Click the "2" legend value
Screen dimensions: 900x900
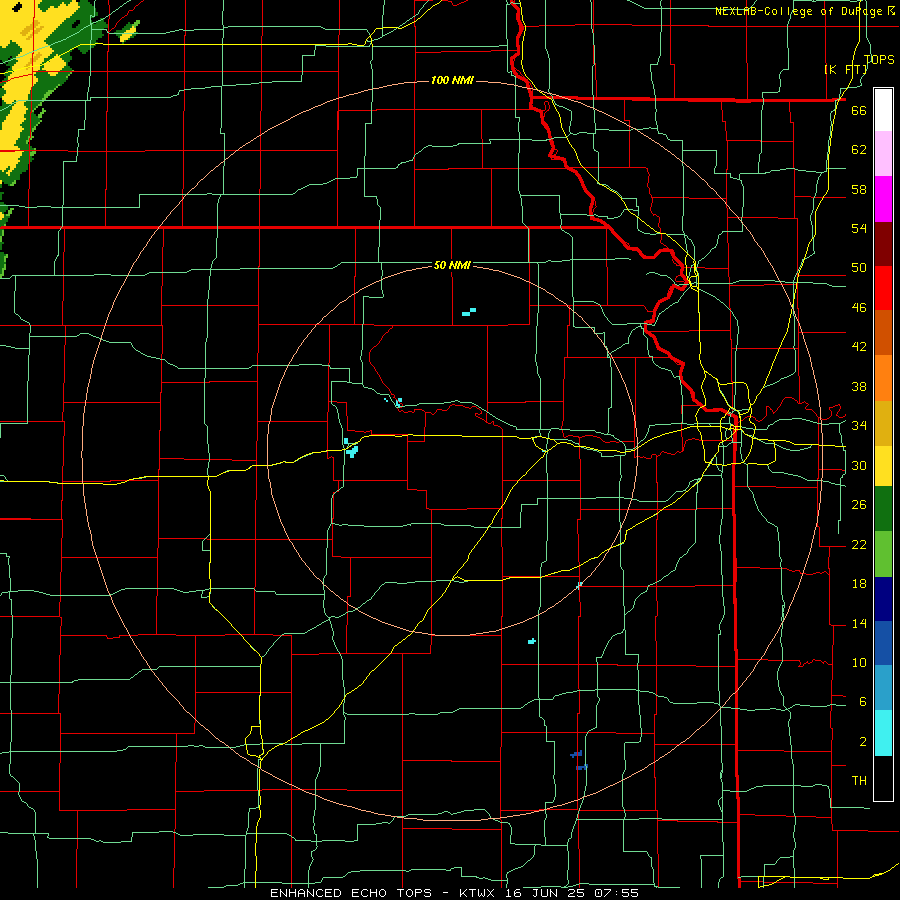[x=862, y=742]
